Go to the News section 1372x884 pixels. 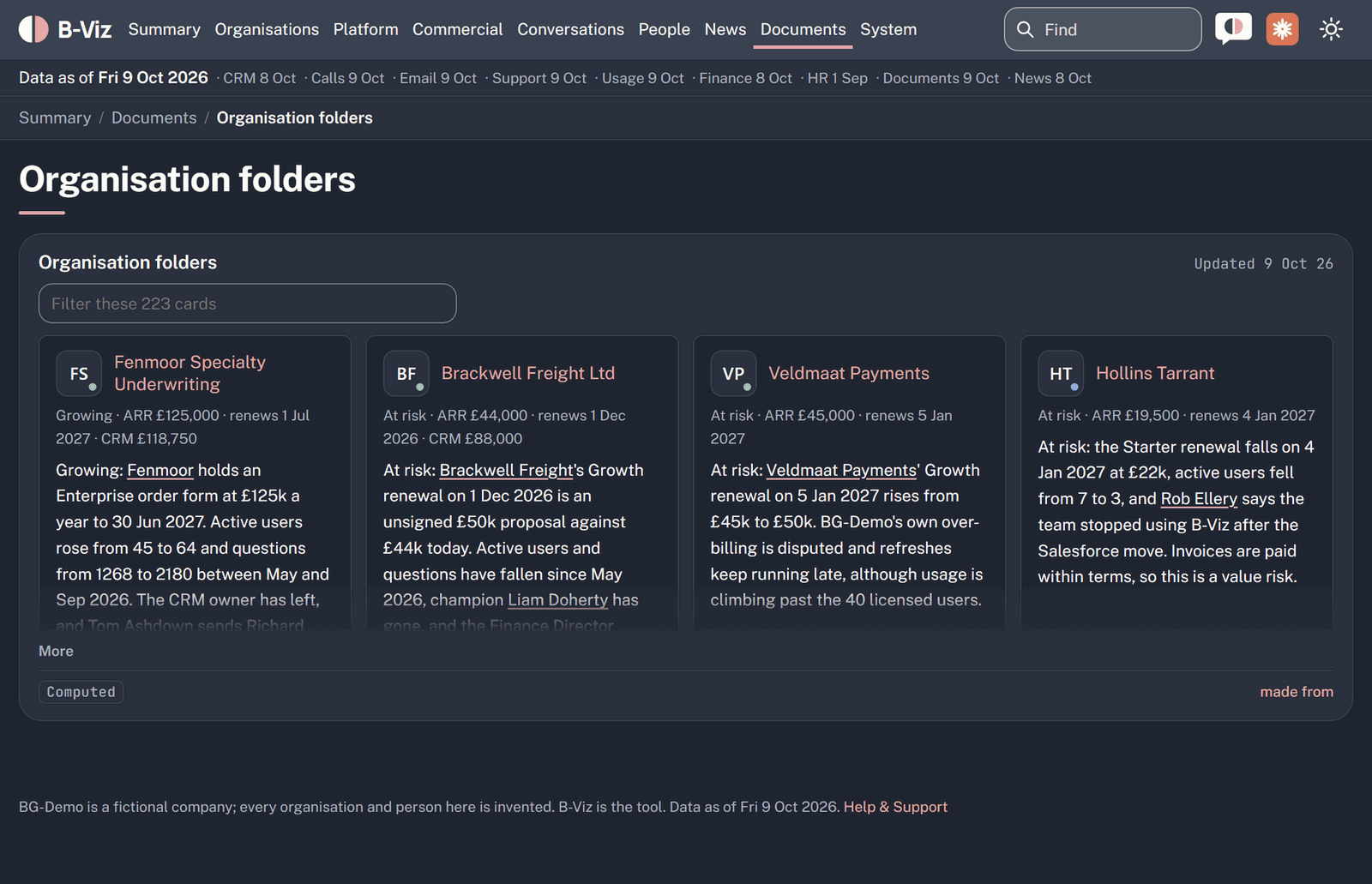tap(725, 29)
